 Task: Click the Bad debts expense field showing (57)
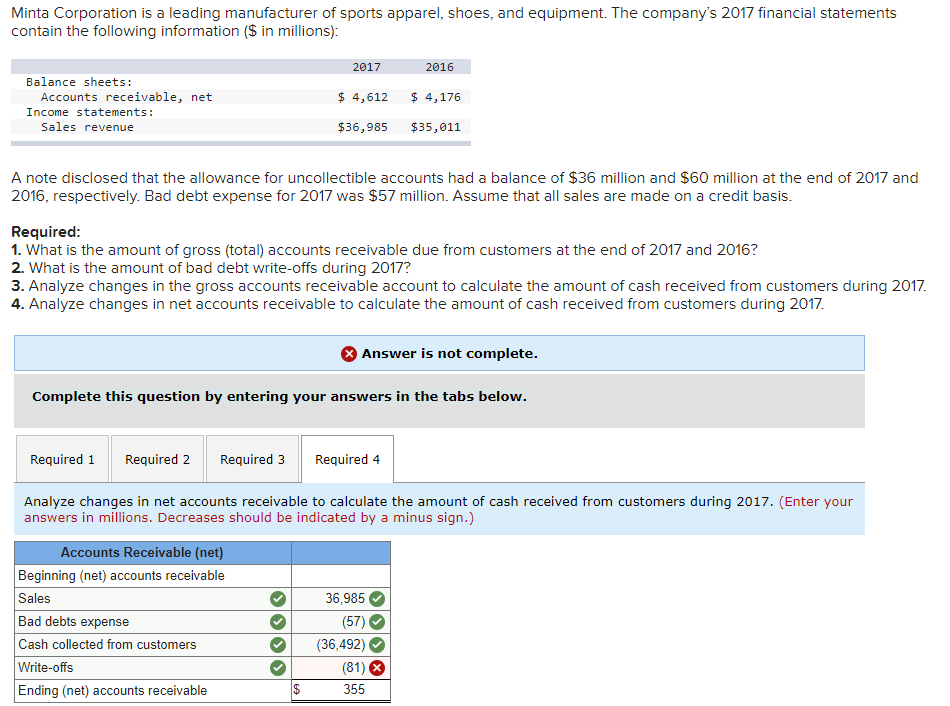coord(340,622)
